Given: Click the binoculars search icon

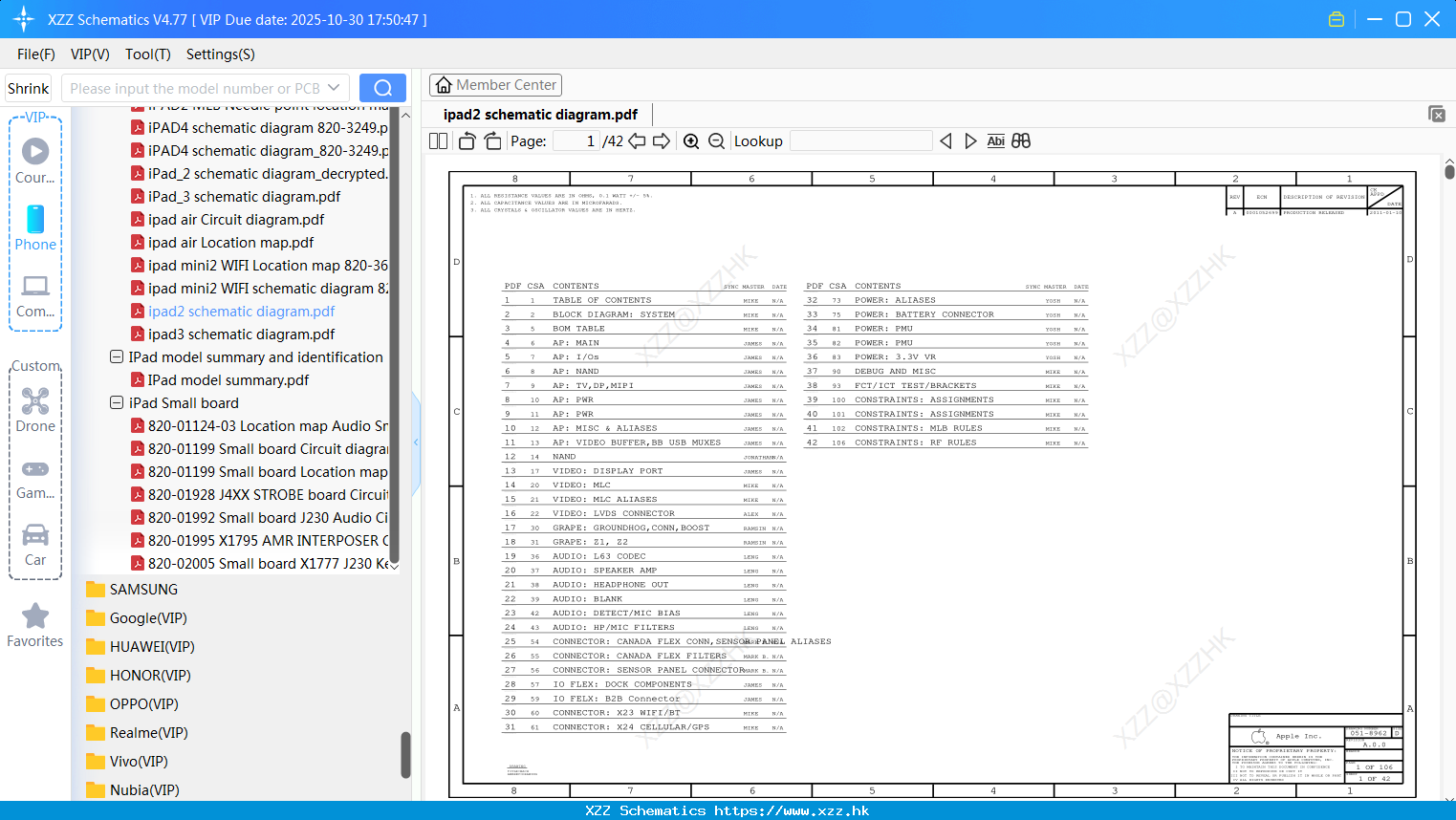Looking at the screenshot, I should tap(1021, 140).
